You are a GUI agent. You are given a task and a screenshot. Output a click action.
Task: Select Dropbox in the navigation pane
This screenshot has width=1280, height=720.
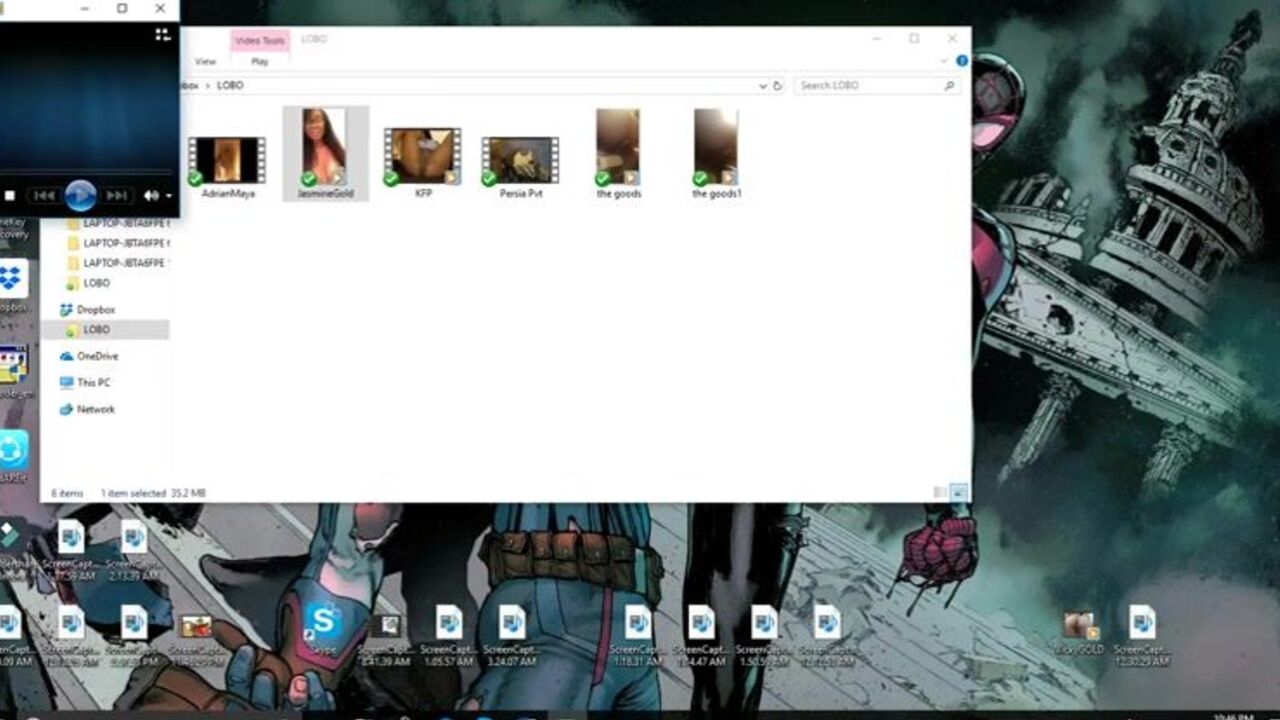point(95,310)
